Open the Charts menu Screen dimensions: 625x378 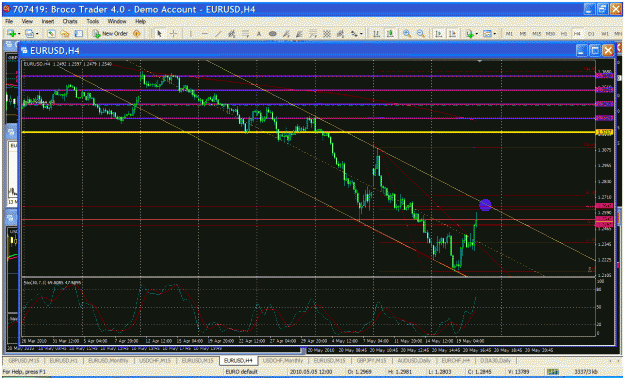pos(70,21)
